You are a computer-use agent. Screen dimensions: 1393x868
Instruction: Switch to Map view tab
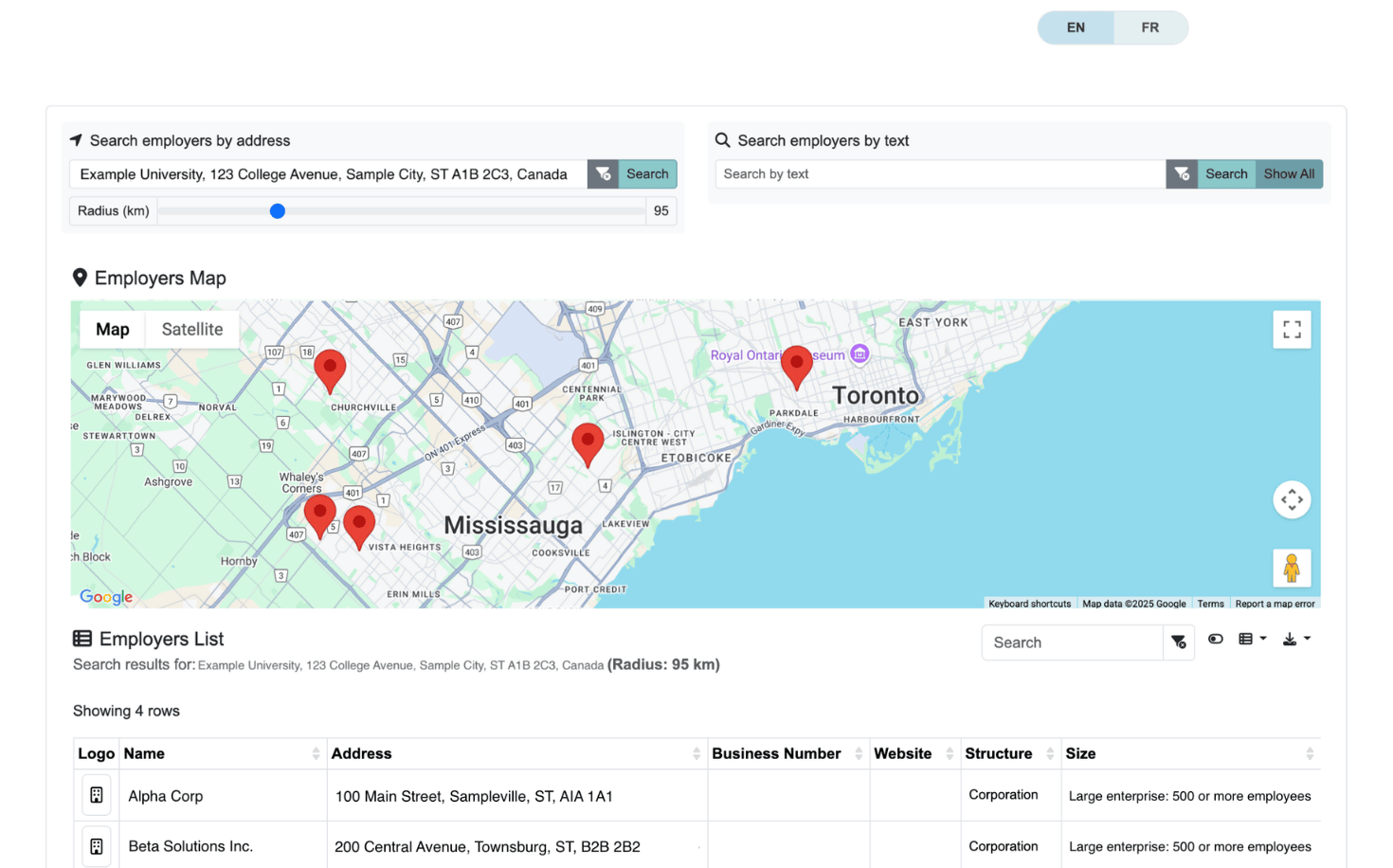113,330
